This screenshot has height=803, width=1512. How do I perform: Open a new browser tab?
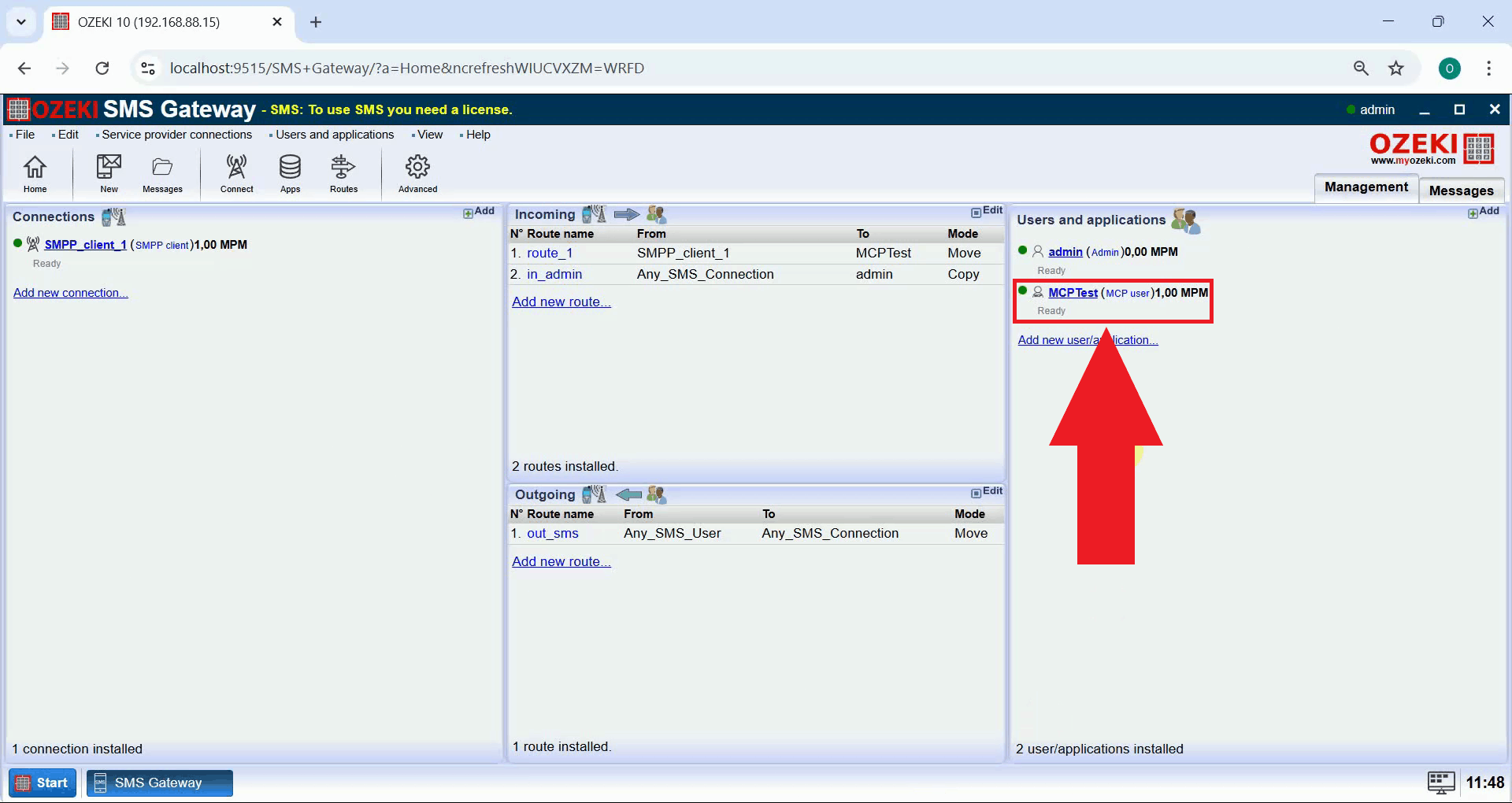pos(316,22)
